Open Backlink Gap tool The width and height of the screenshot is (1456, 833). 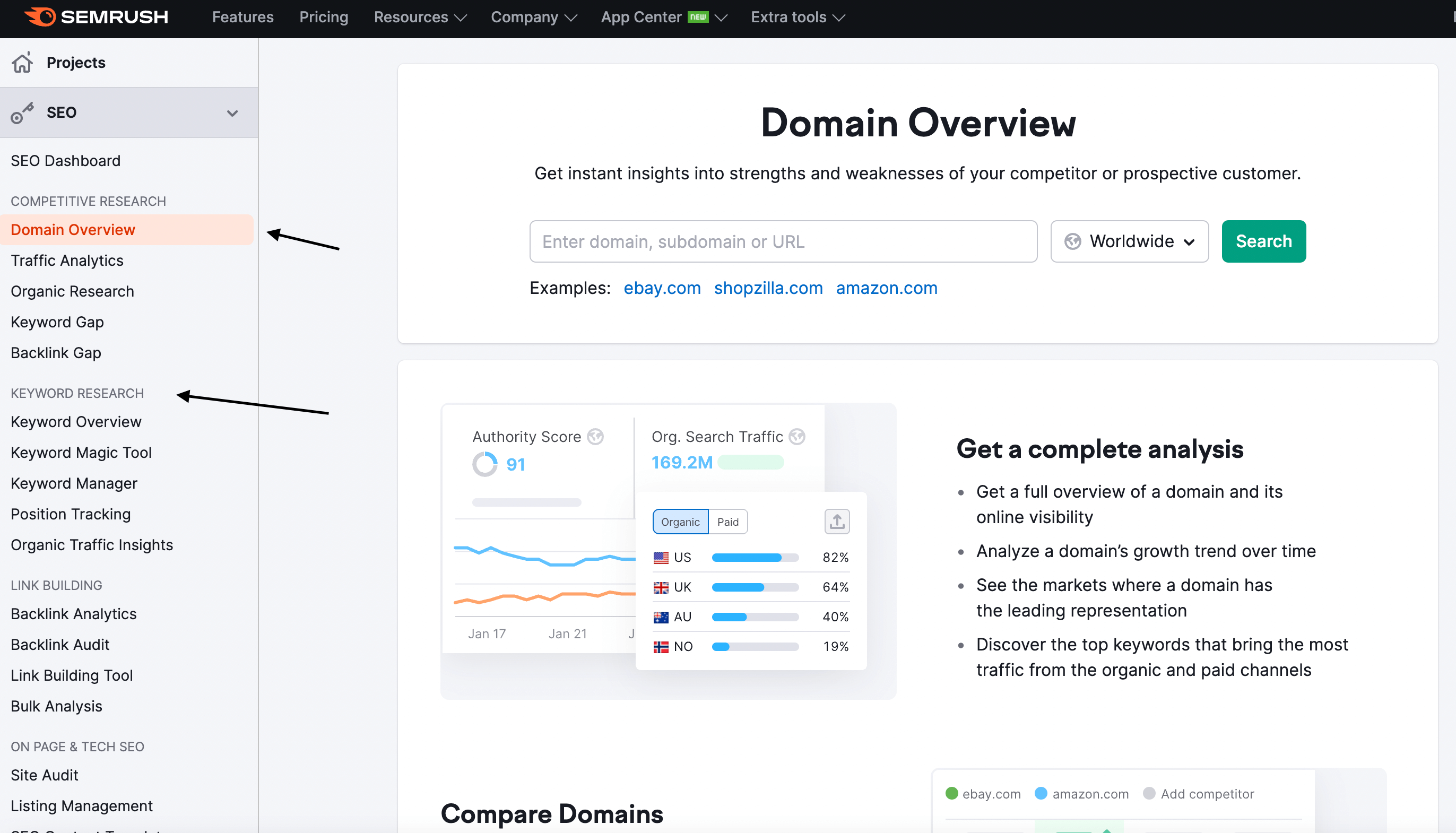pos(56,352)
